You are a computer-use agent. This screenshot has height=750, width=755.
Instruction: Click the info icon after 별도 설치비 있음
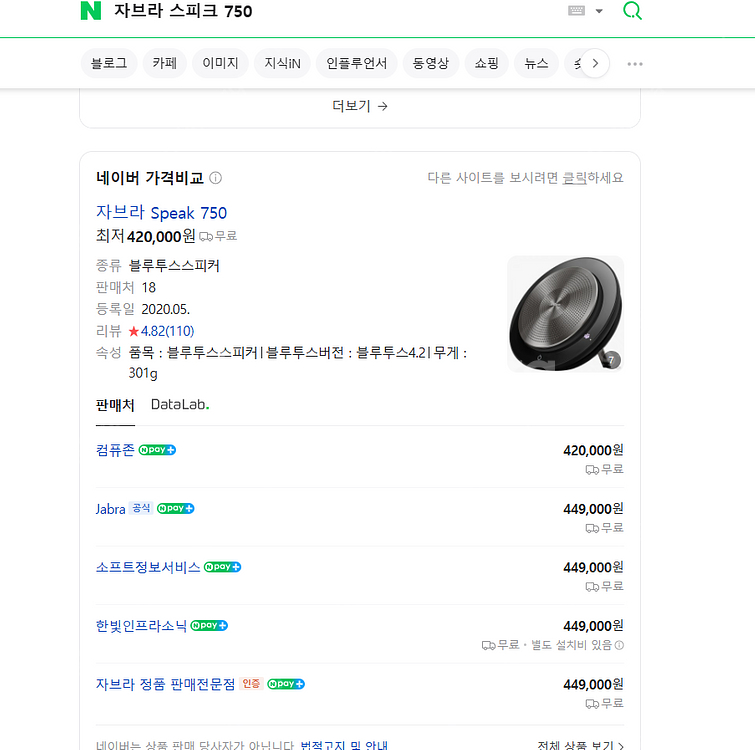620,645
